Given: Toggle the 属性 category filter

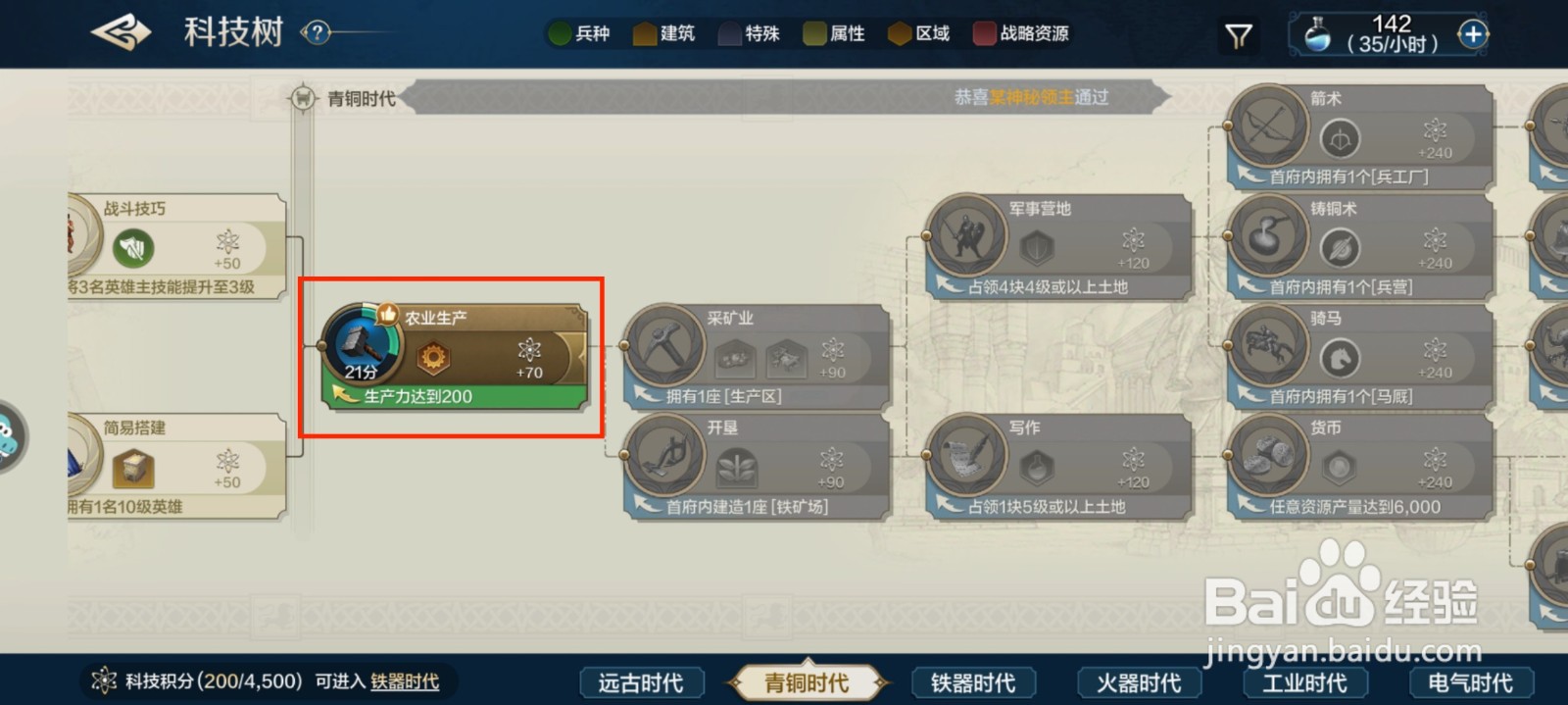Looking at the screenshot, I should click(x=834, y=33).
